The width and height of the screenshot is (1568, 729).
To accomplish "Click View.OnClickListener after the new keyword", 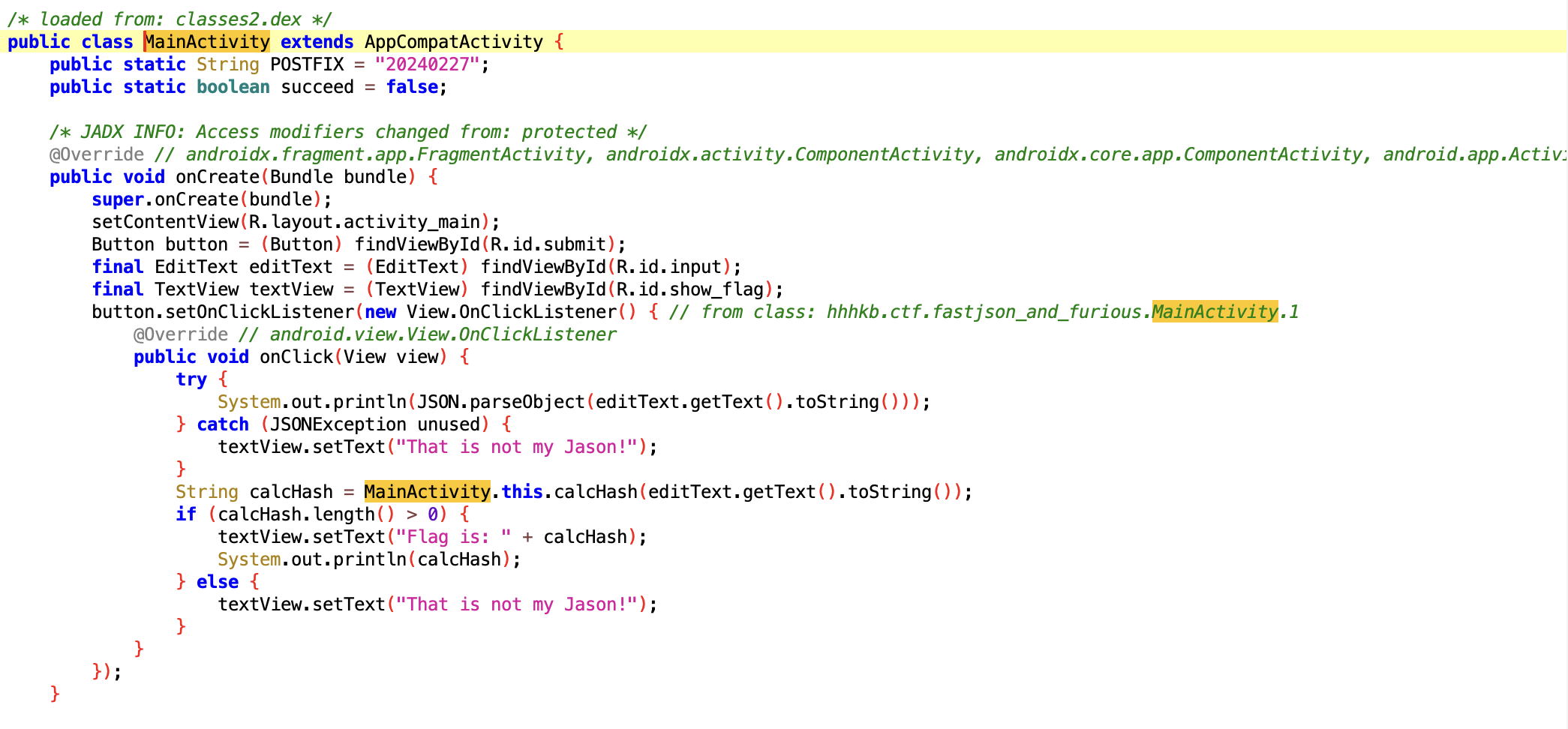I will pos(512,312).
